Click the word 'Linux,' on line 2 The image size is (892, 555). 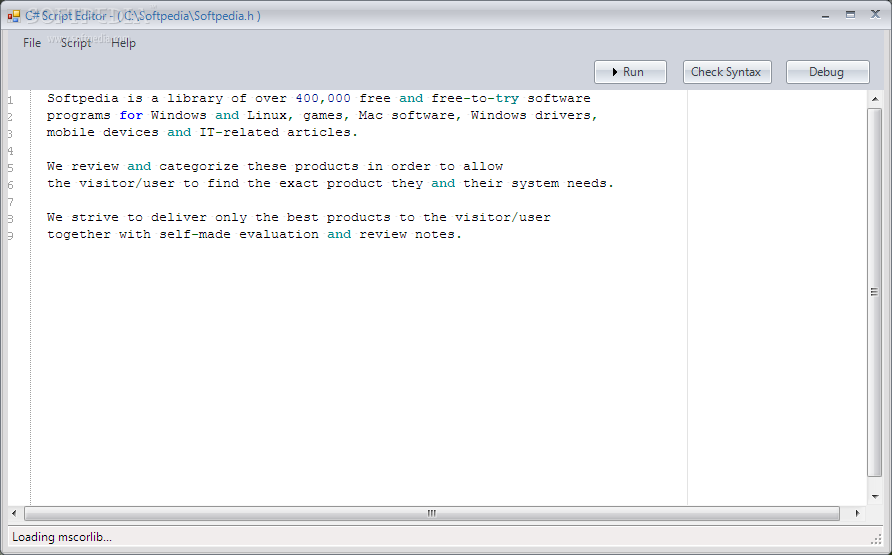click(x=271, y=115)
